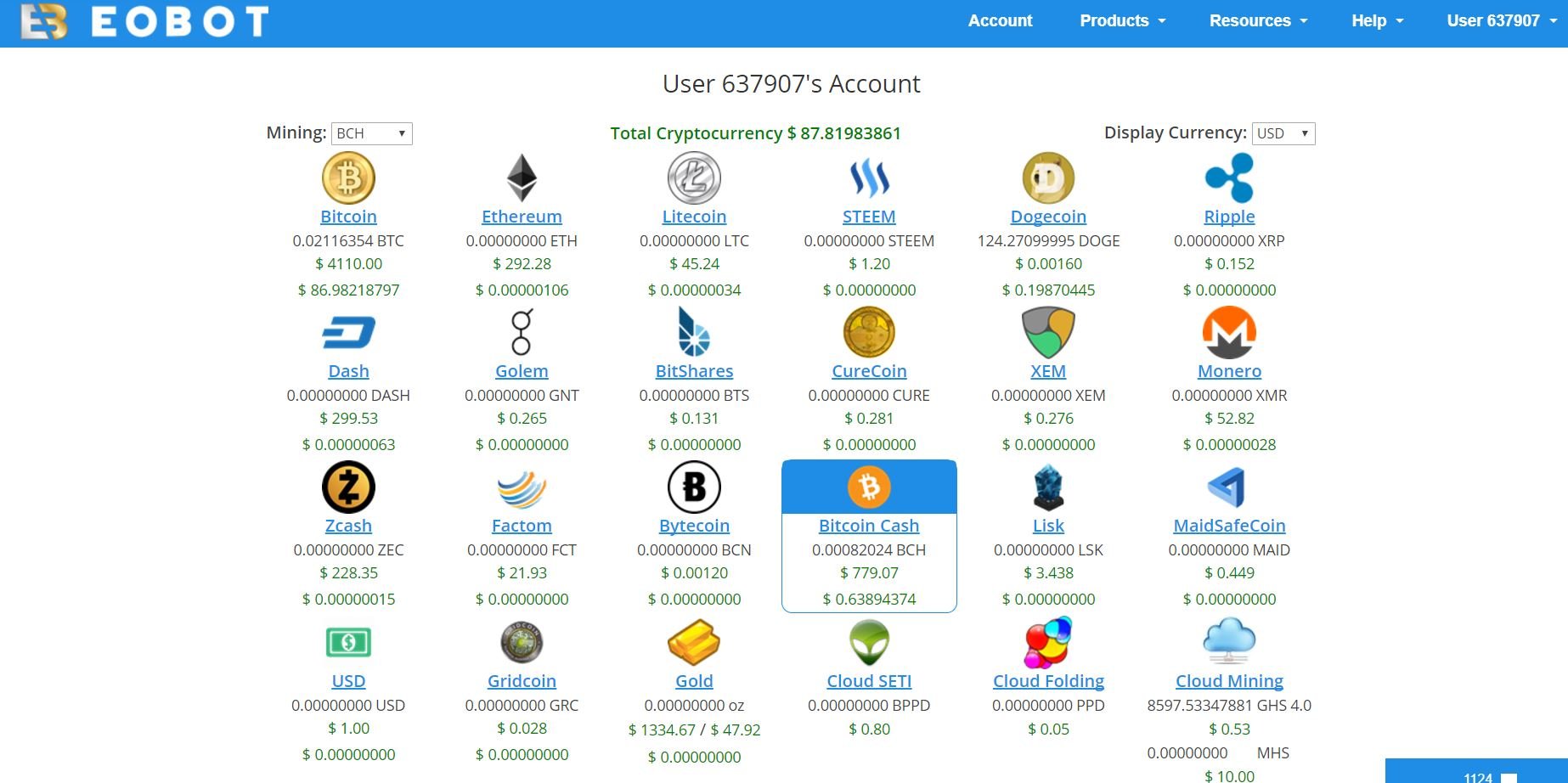1568x783 pixels.
Task: Open the Bitcoin Cash link
Action: click(x=869, y=526)
